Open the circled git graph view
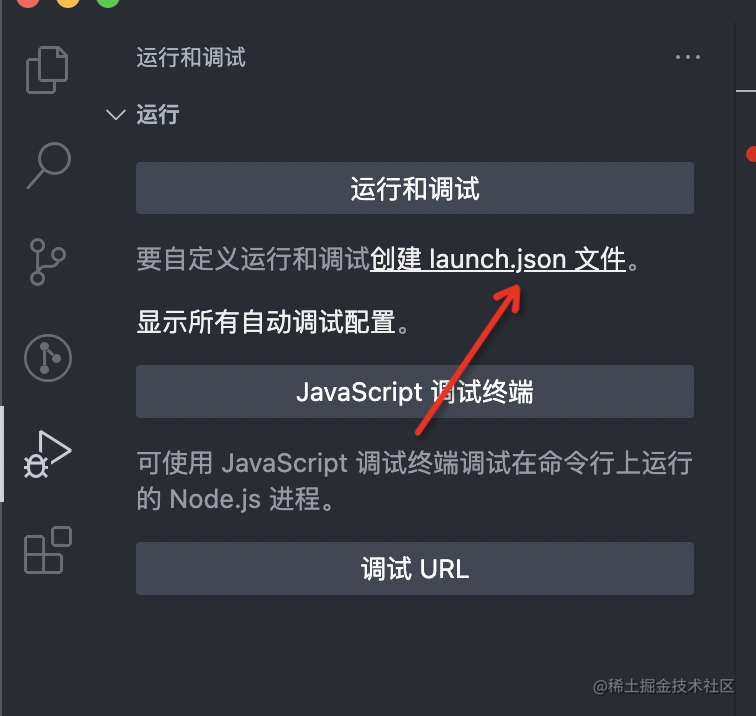The height and width of the screenshot is (716, 756). pyautogui.click(x=48, y=358)
